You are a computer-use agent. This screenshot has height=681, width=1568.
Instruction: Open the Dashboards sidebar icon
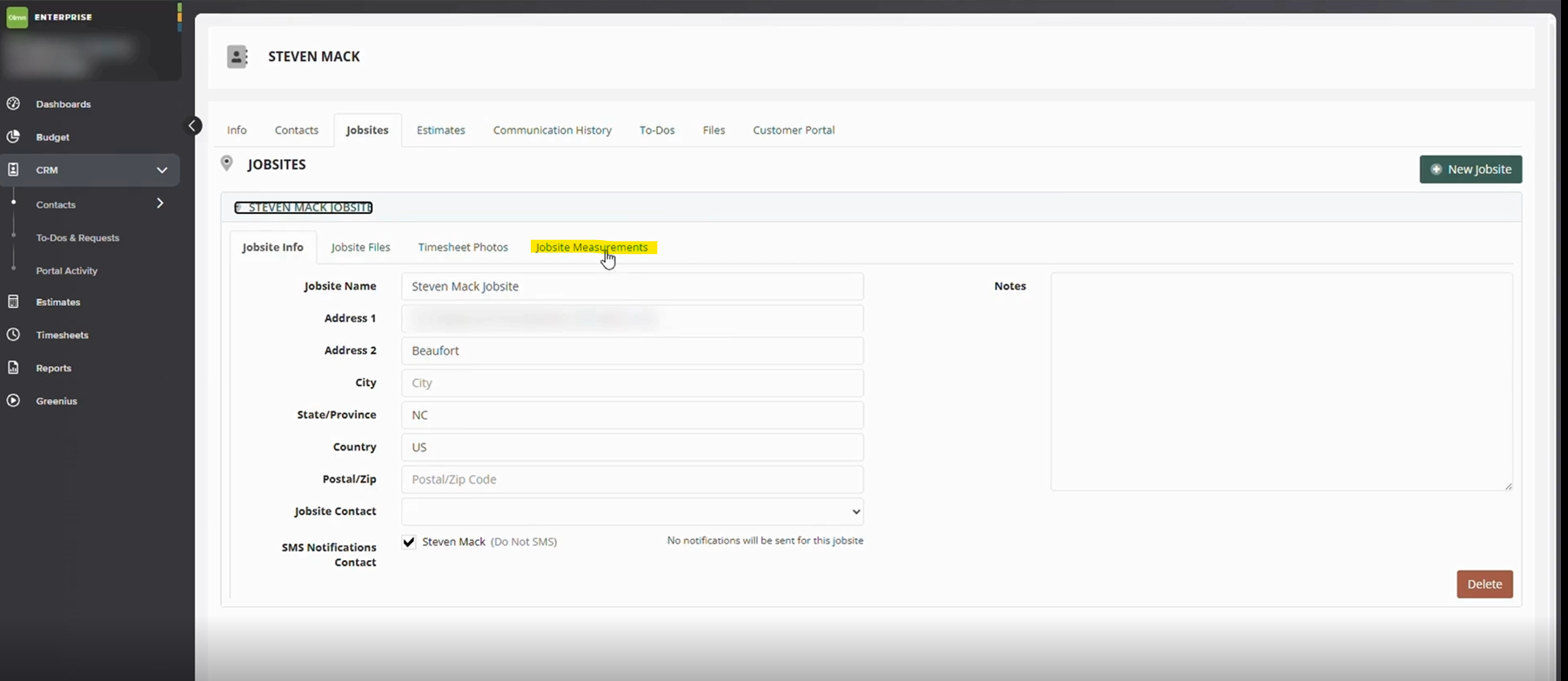[x=13, y=103]
